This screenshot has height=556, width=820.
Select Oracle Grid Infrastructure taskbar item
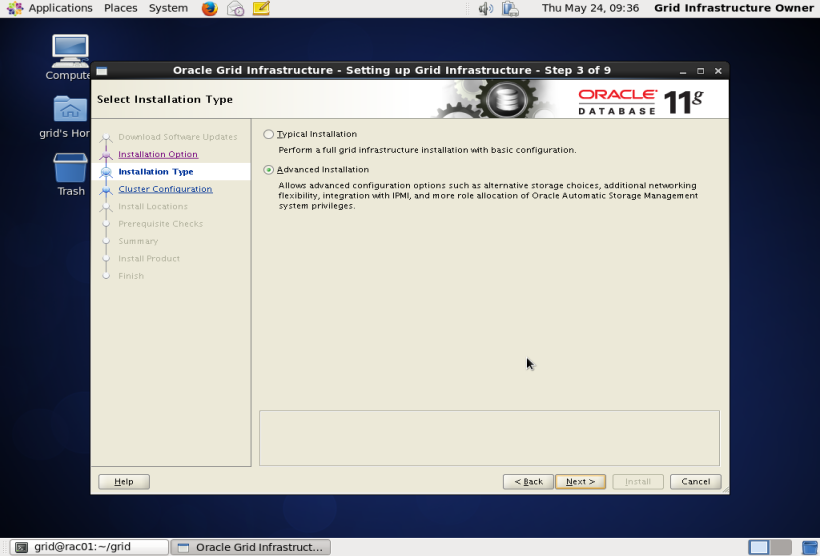coord(251,547)
